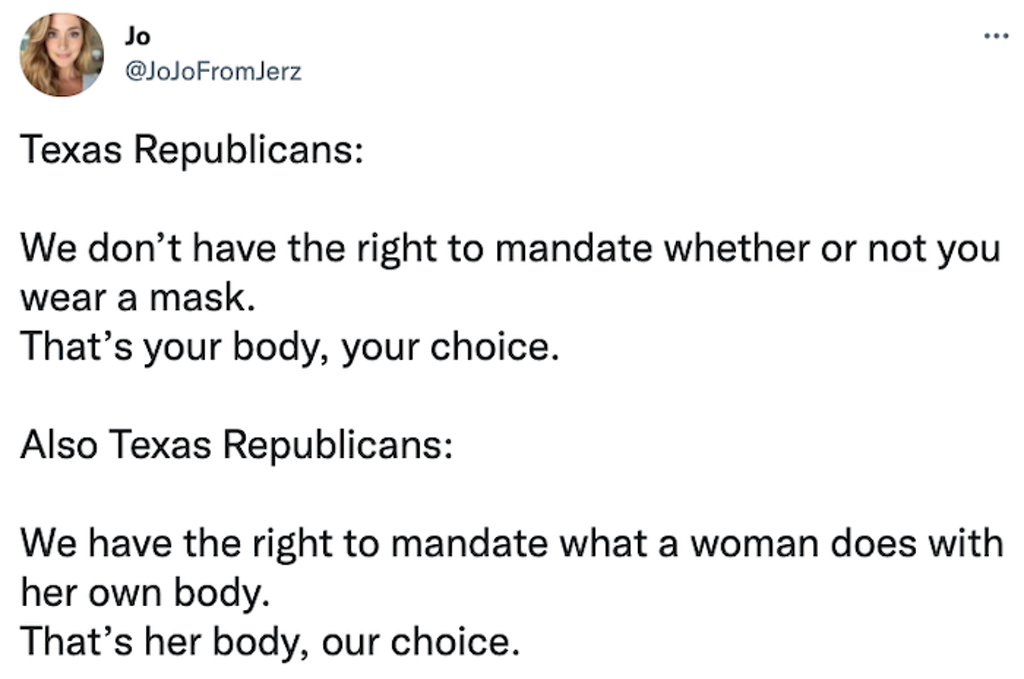Click the text "wear a mask."
The height and width of the screenshot is (679, 1024).
coord(138,298)
